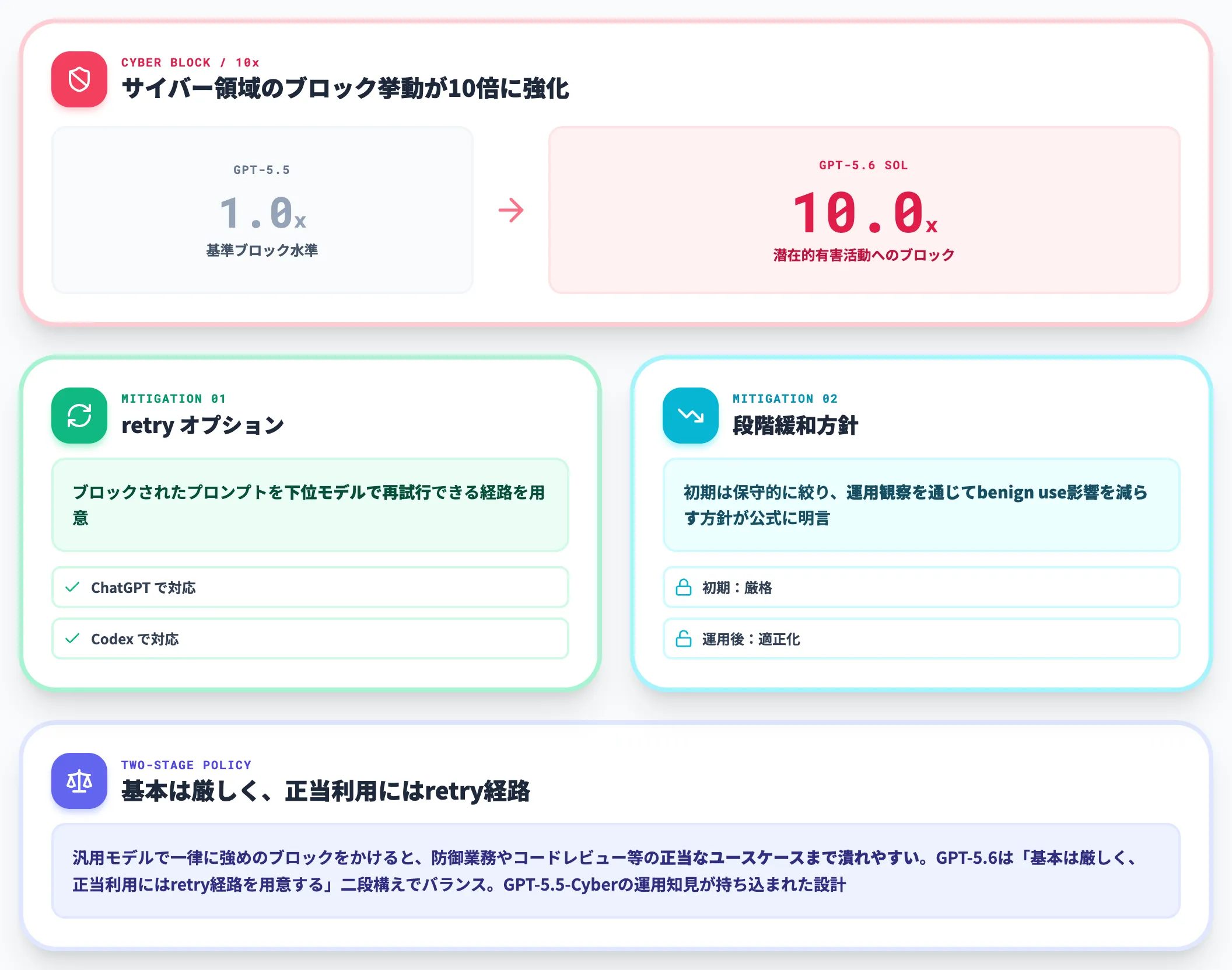Click the checkmark beside Codex で対応

tap(72, 638)
